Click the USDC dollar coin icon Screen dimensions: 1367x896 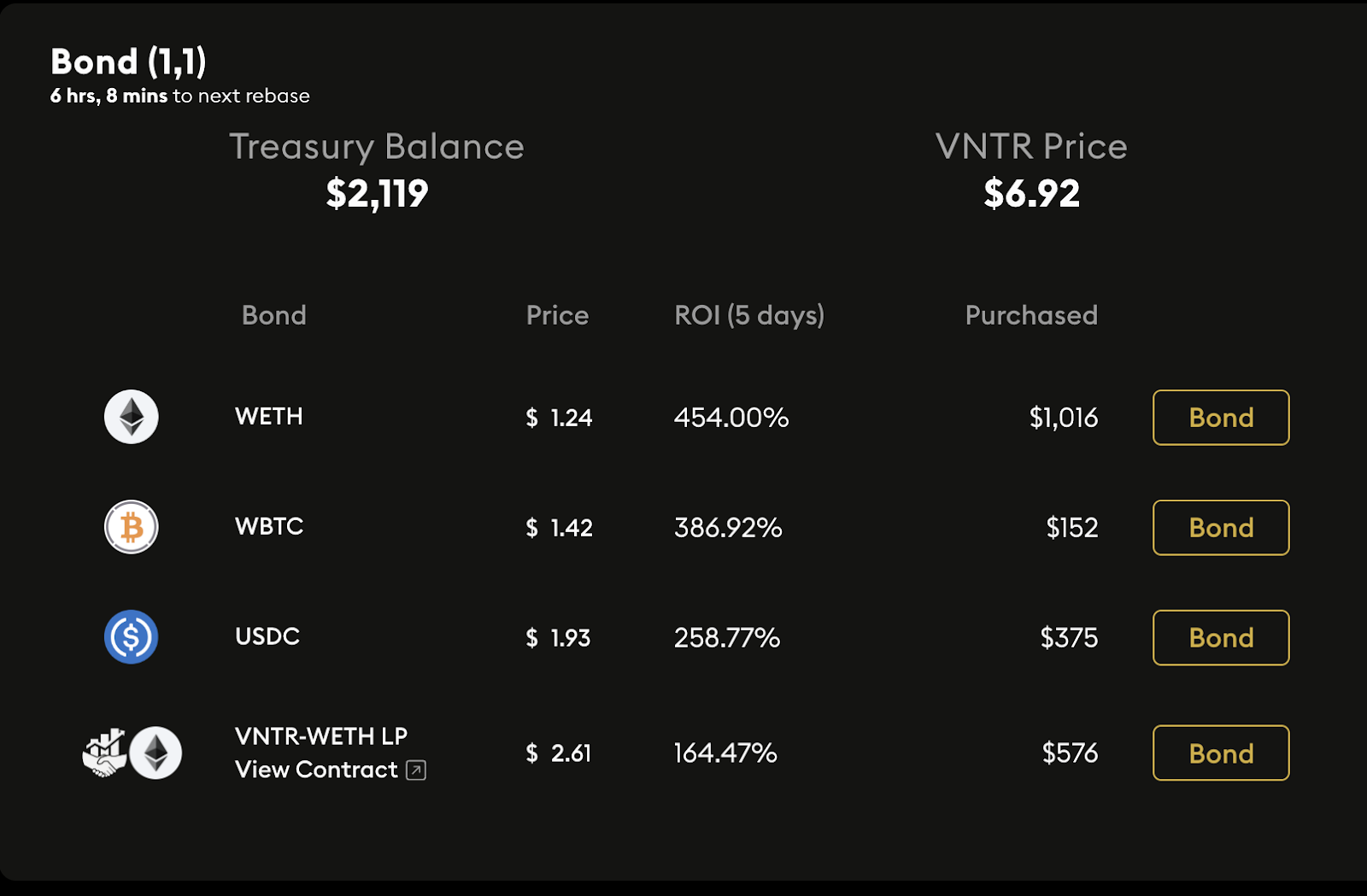click(x=131, y=637)
